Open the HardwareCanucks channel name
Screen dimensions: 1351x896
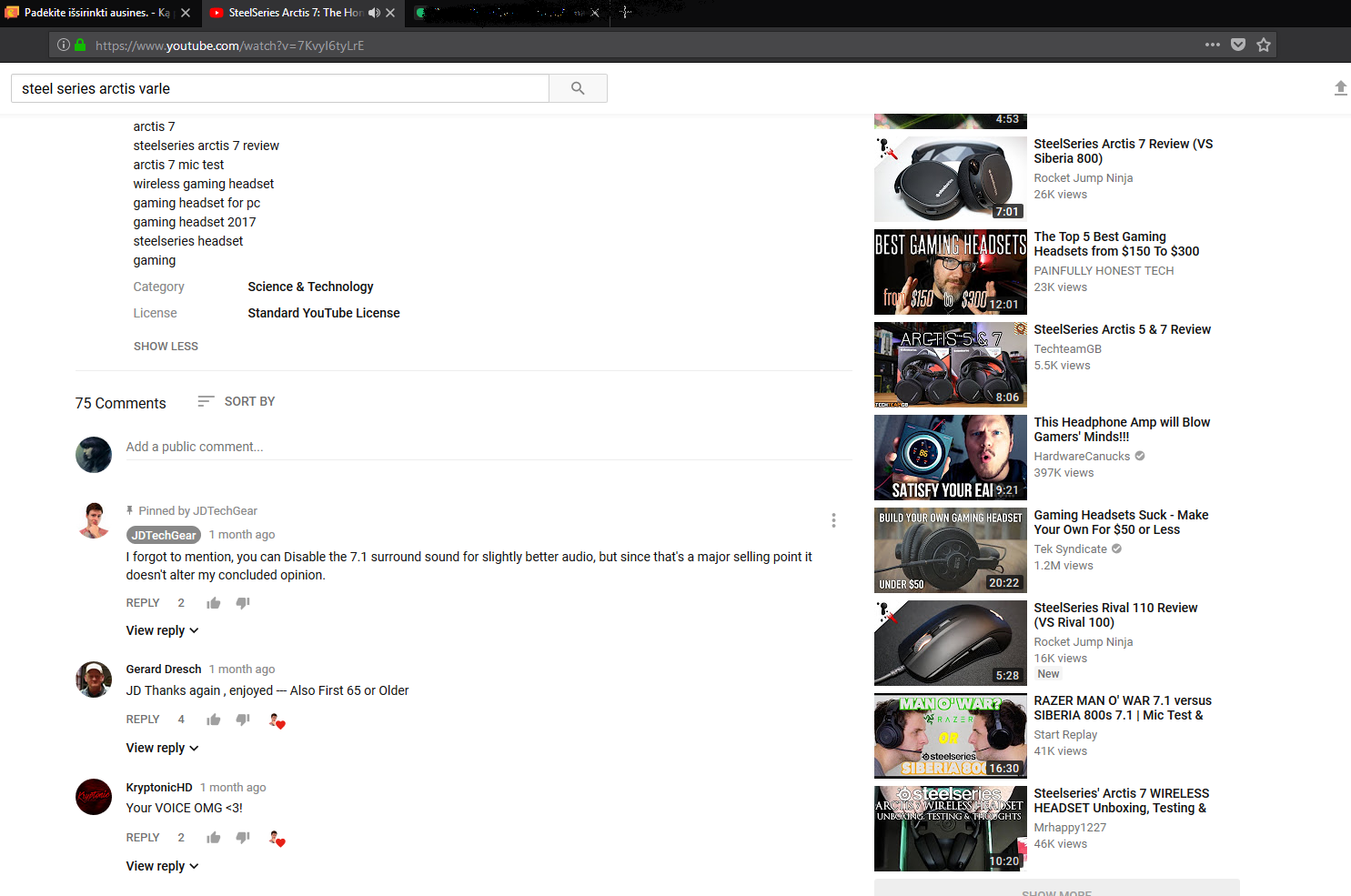point(1082,457)
